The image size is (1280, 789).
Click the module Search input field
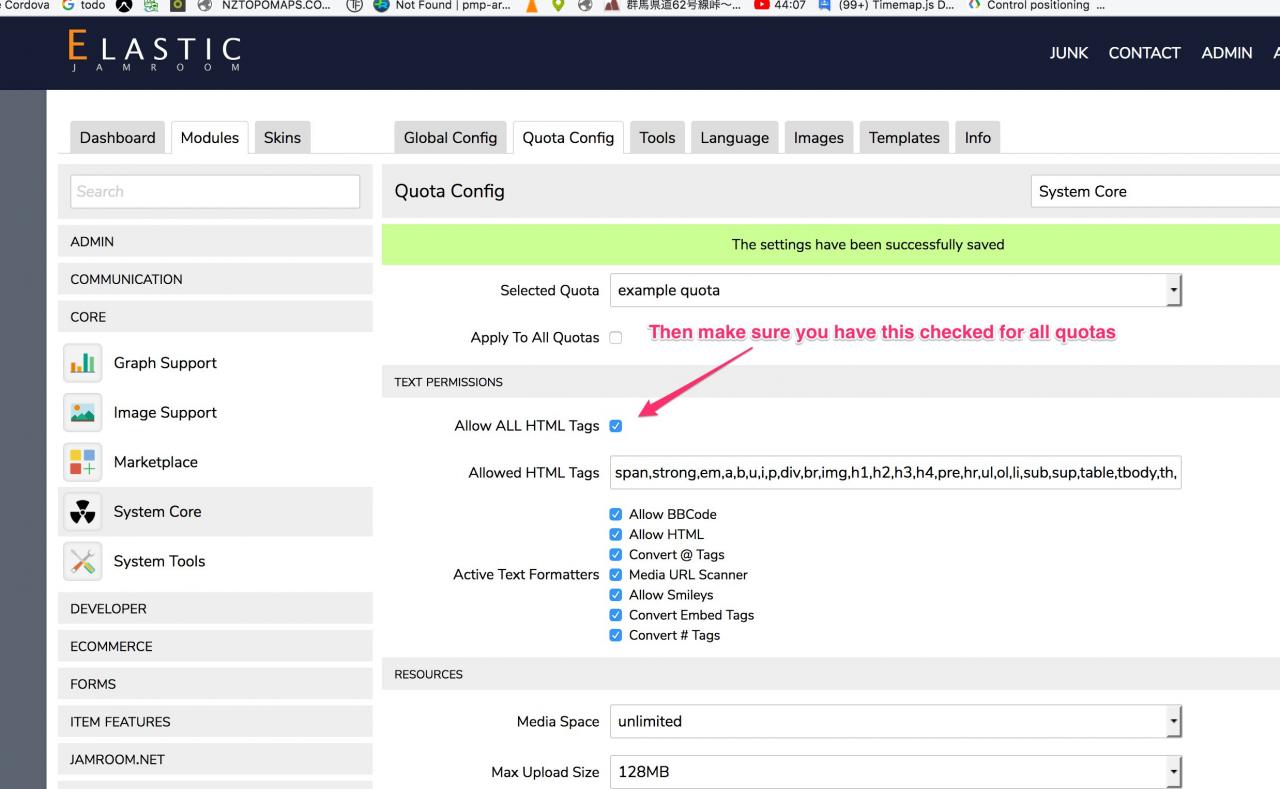[x=215, y=192]
